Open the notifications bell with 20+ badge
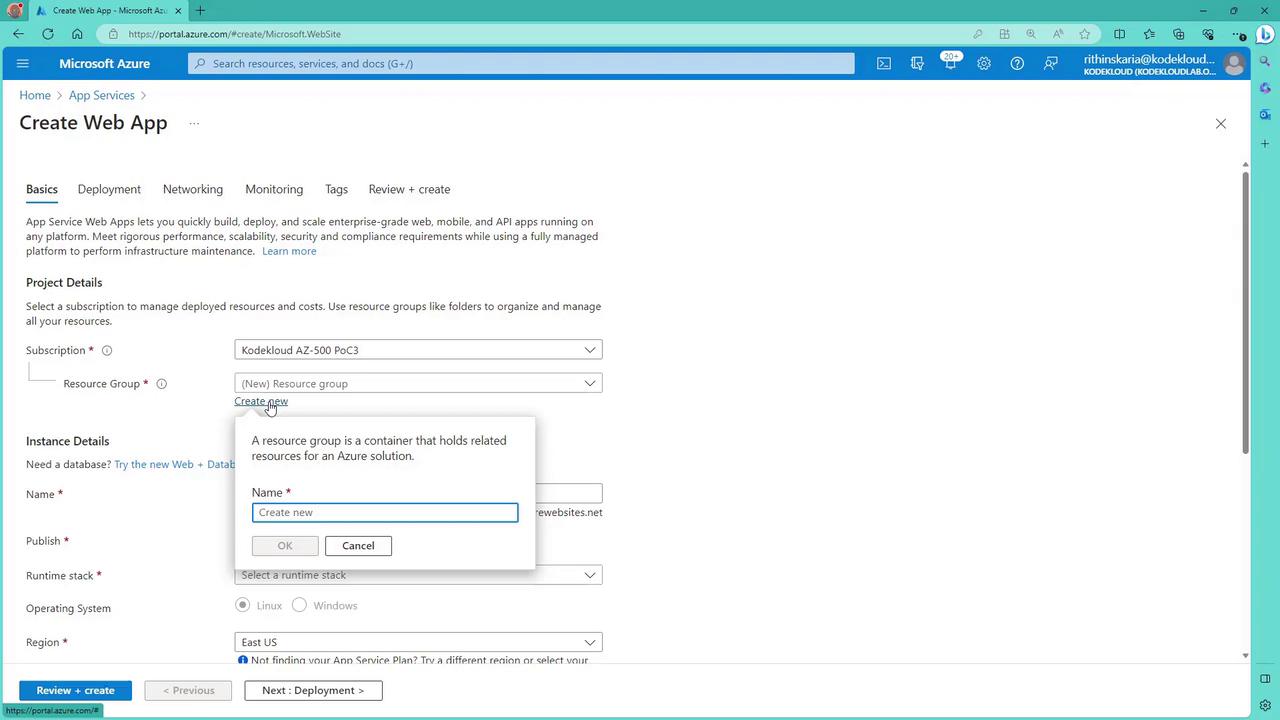The height and width of the screenshot is (720, 1280). (950, 63)
